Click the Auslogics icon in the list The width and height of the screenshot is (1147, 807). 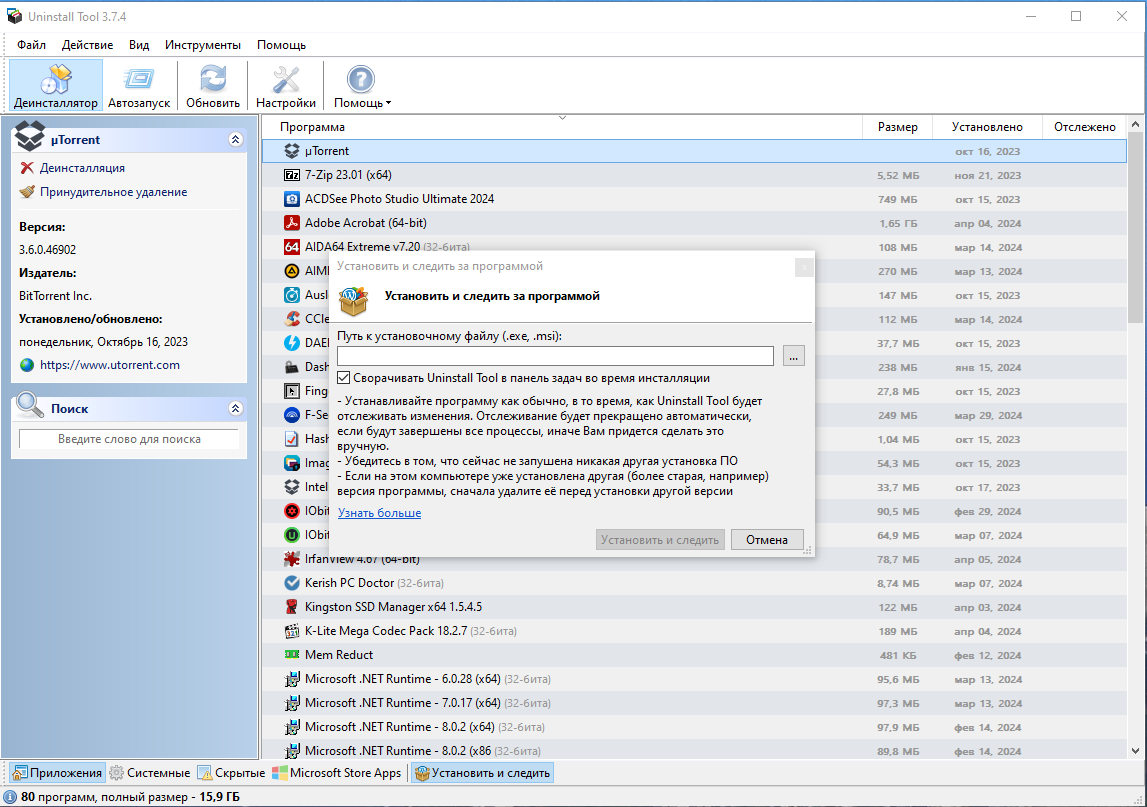[292, 295]
